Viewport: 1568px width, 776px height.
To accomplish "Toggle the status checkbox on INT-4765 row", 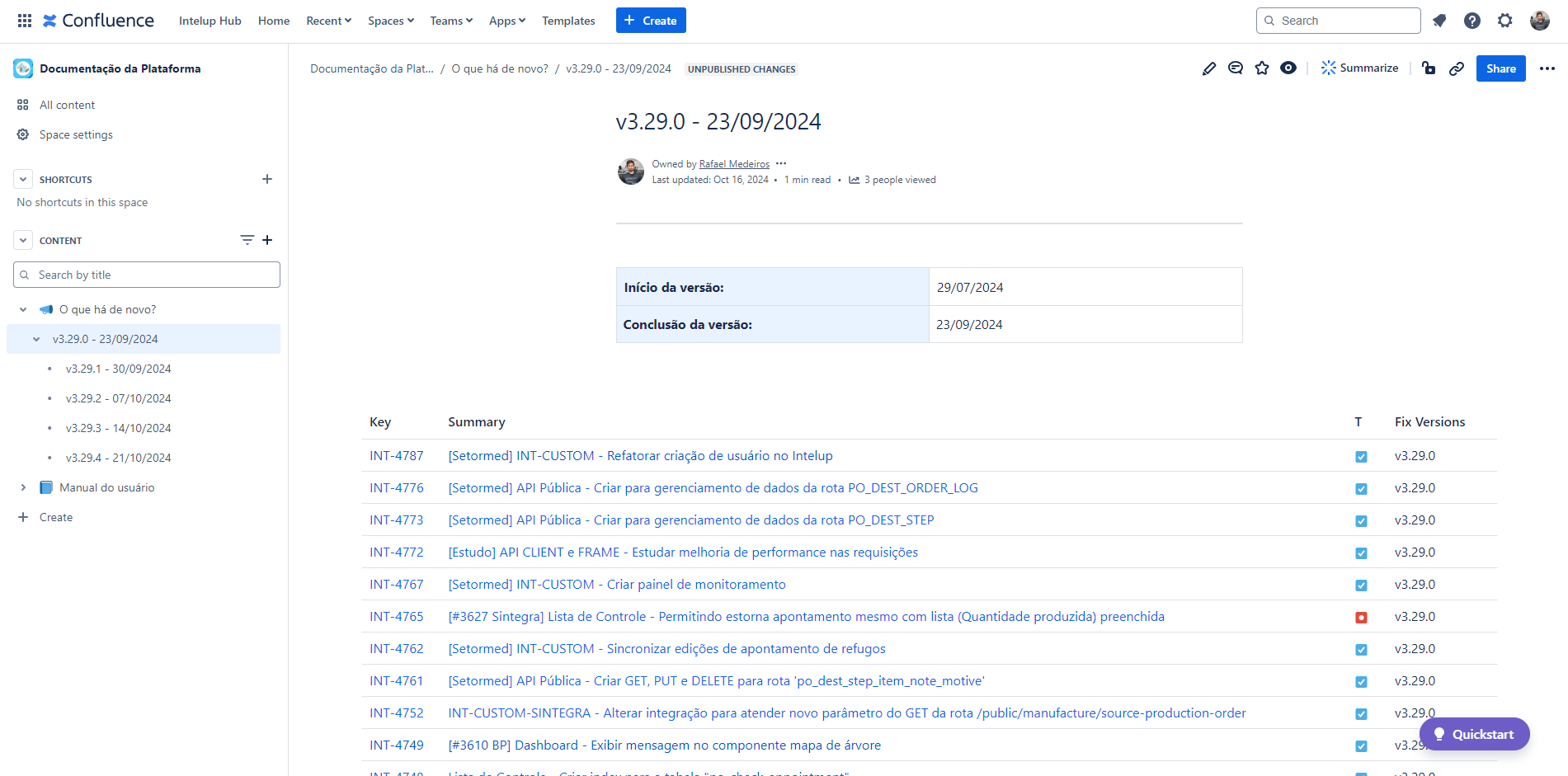I will click(x=1361, y=617).
